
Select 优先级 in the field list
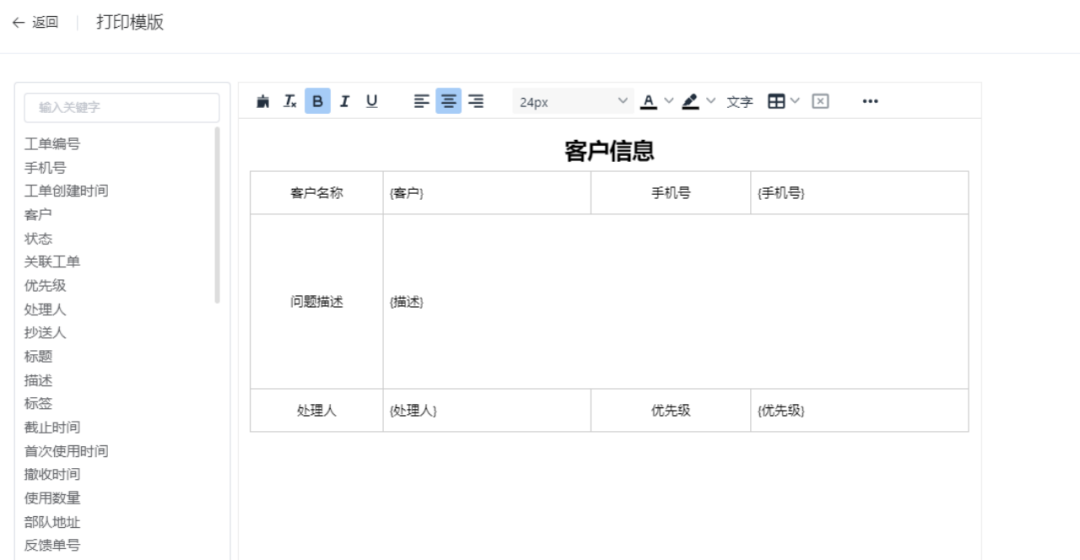pos(45,285)
